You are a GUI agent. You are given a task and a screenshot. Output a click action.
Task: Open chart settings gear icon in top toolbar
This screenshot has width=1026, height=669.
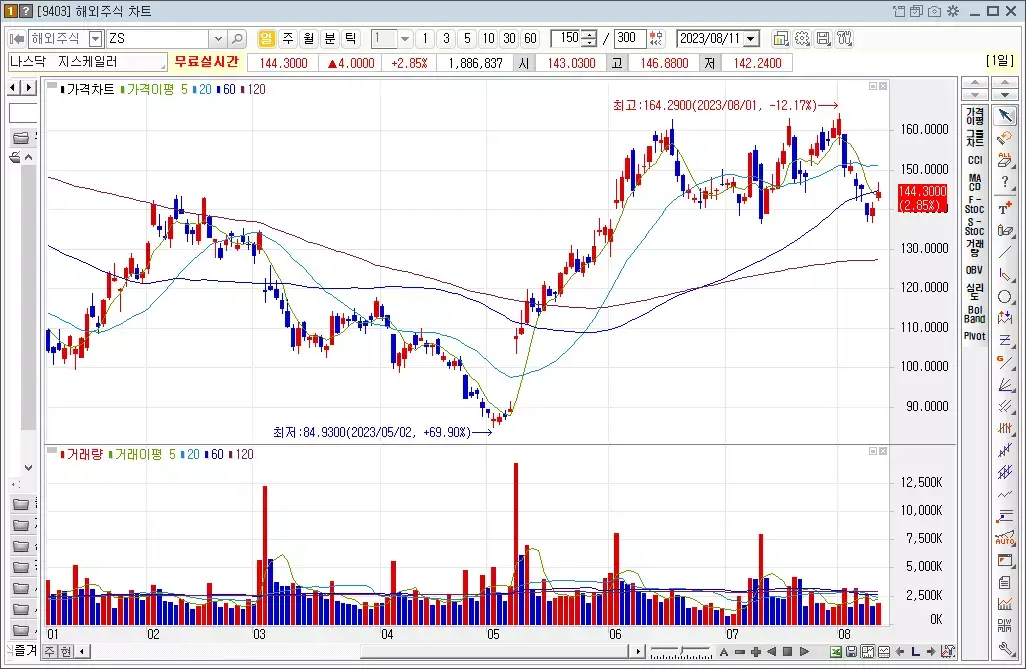point(802,39)
